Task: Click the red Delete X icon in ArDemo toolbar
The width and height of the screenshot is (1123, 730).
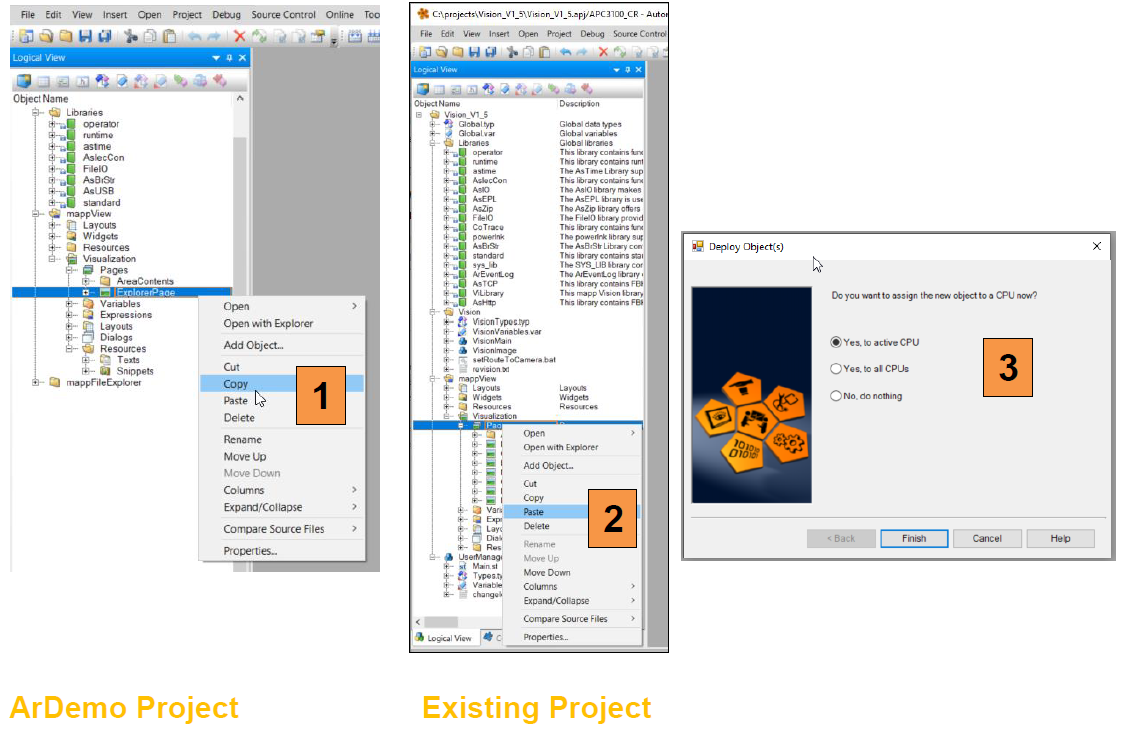Action: pyautogui.click(x=239, y=37)
